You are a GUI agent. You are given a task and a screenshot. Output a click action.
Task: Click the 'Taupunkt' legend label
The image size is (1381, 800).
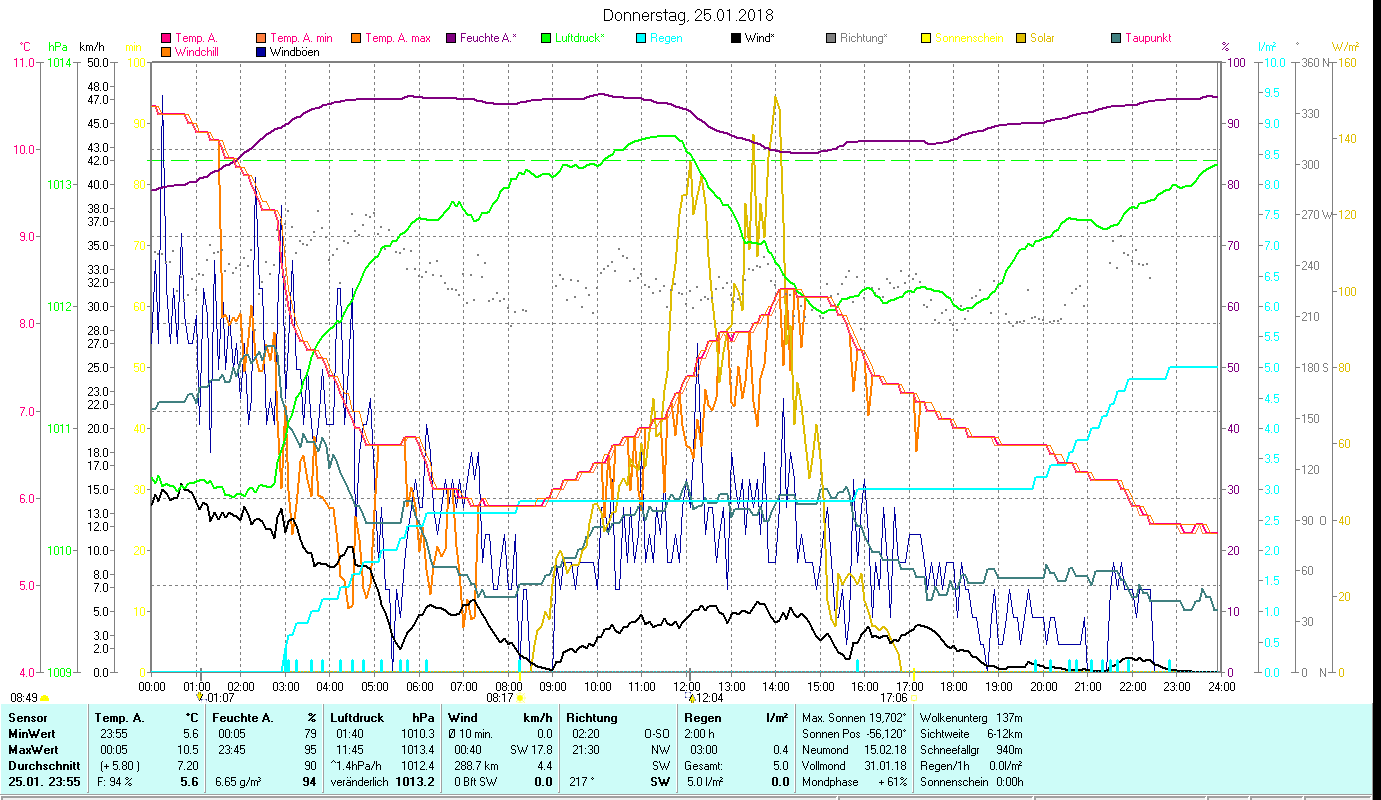[x=1148, y=39]
